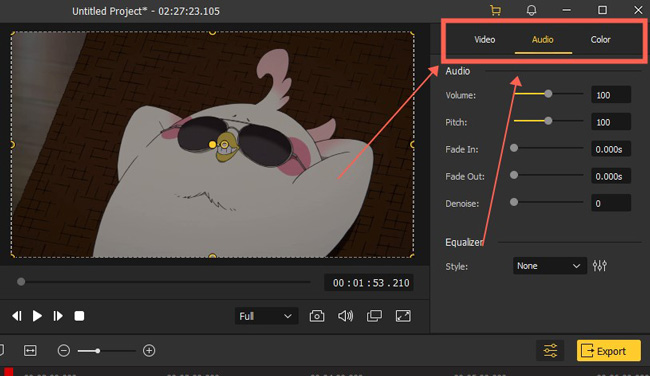This screenshot has height=376, width=650.
Task: Open custom equalizer settings icon
Action: pyautogui.click(x=599, y=265)
